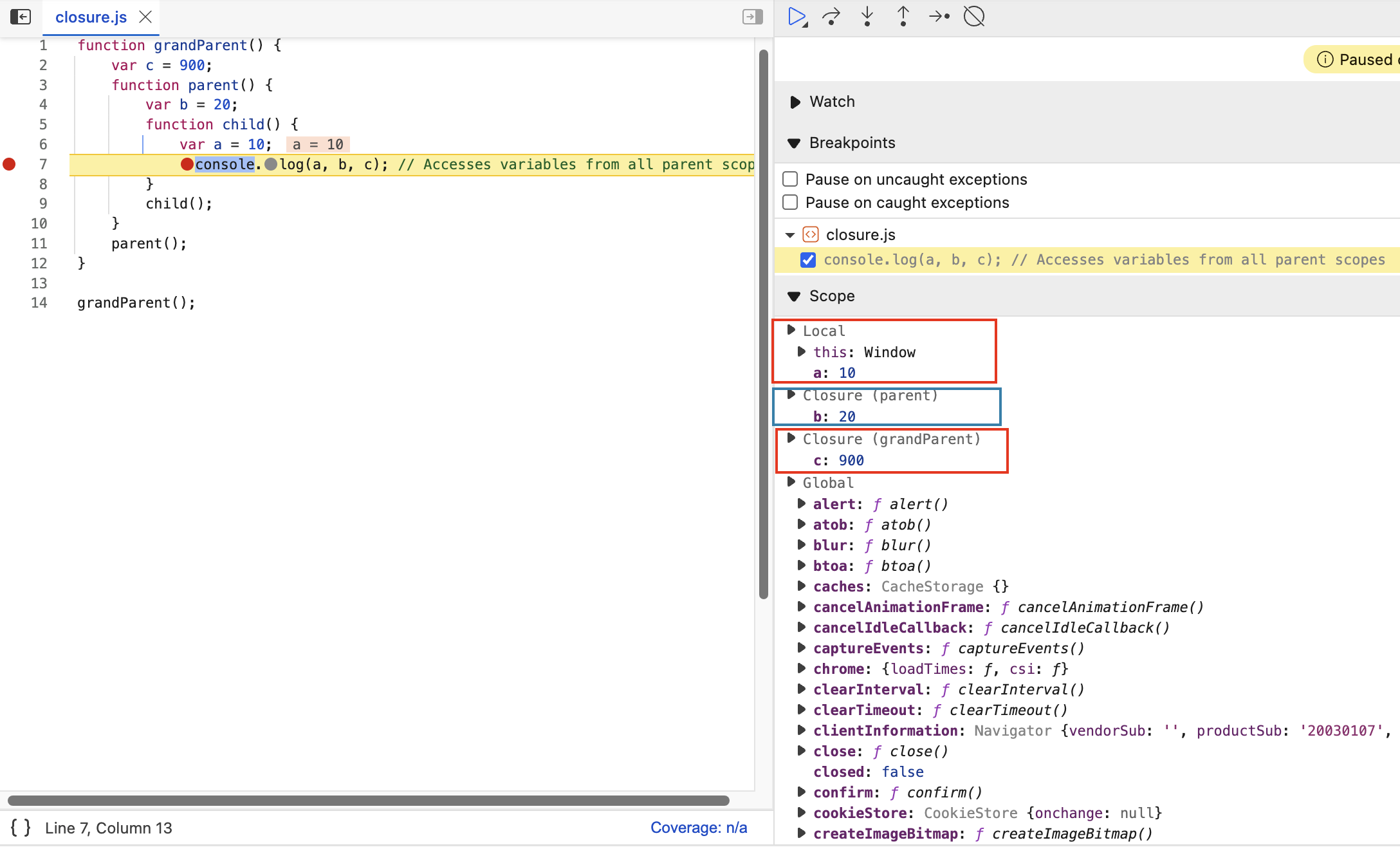Click the closure.js file icon in Breakpoints
This screenshot has height=847, width=1400.
coord(811,235)
